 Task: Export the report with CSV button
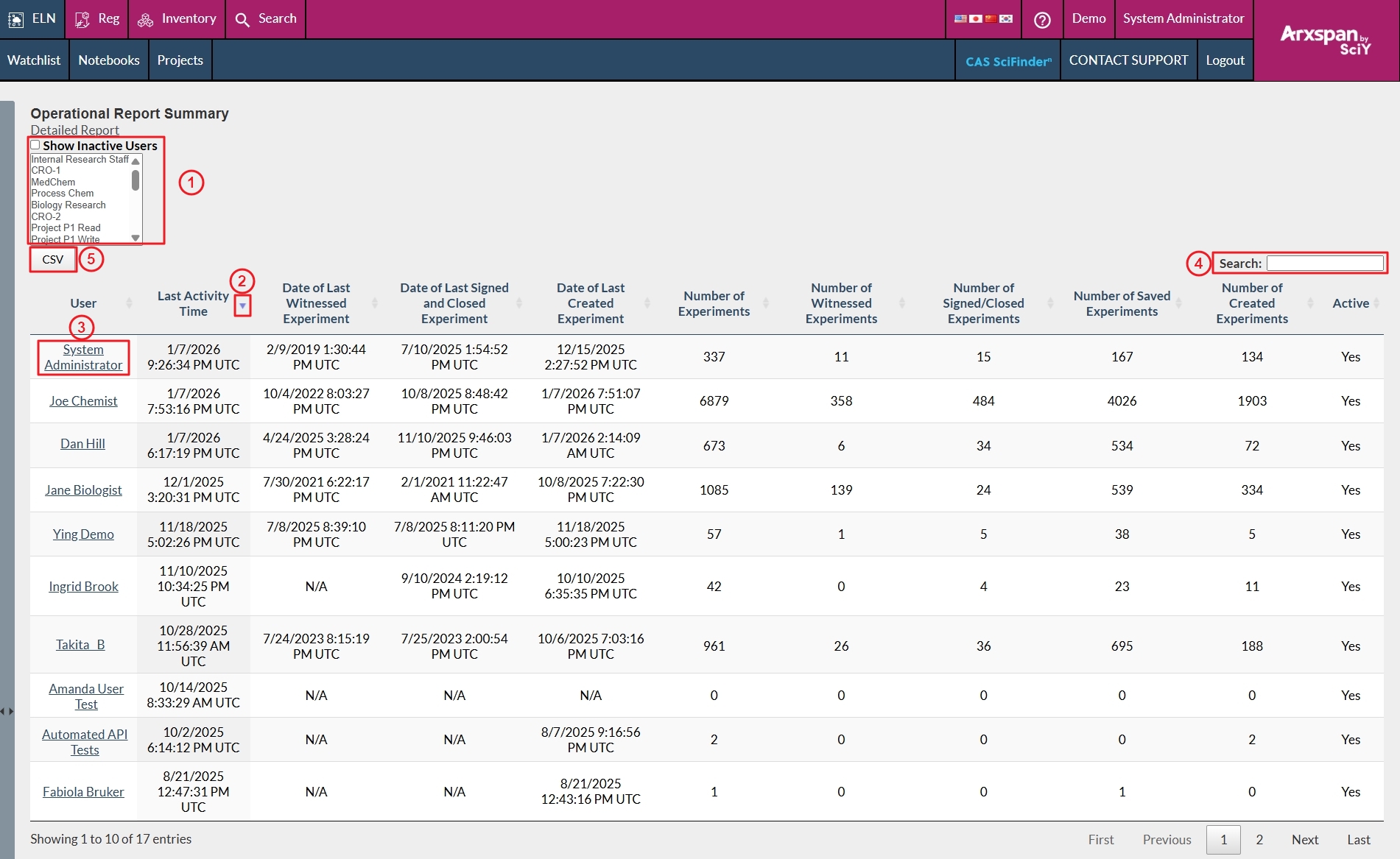click(53, 259)
